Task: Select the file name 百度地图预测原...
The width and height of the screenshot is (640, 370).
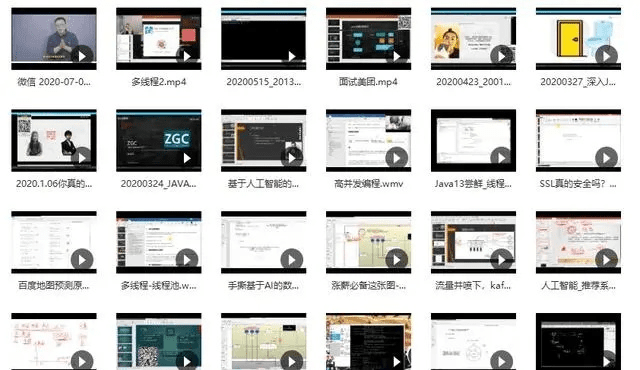Action: pyautogui.click(x=54, y=286)
